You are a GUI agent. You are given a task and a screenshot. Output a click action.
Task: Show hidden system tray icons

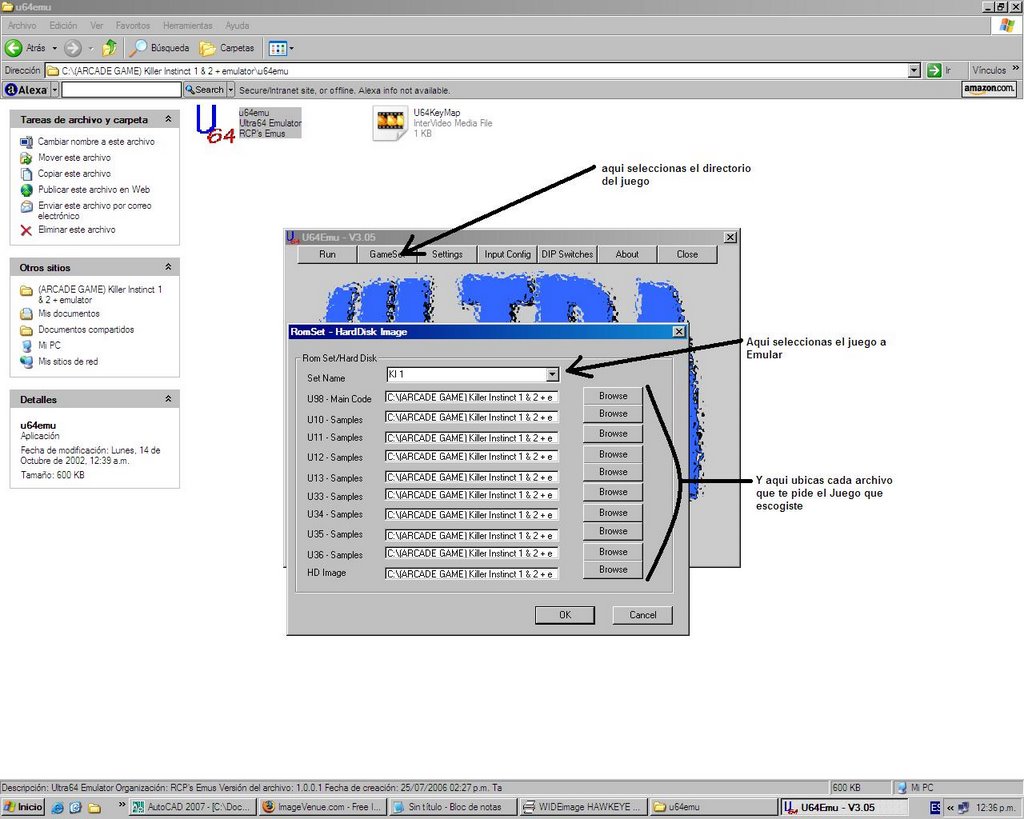click(950, 808)
